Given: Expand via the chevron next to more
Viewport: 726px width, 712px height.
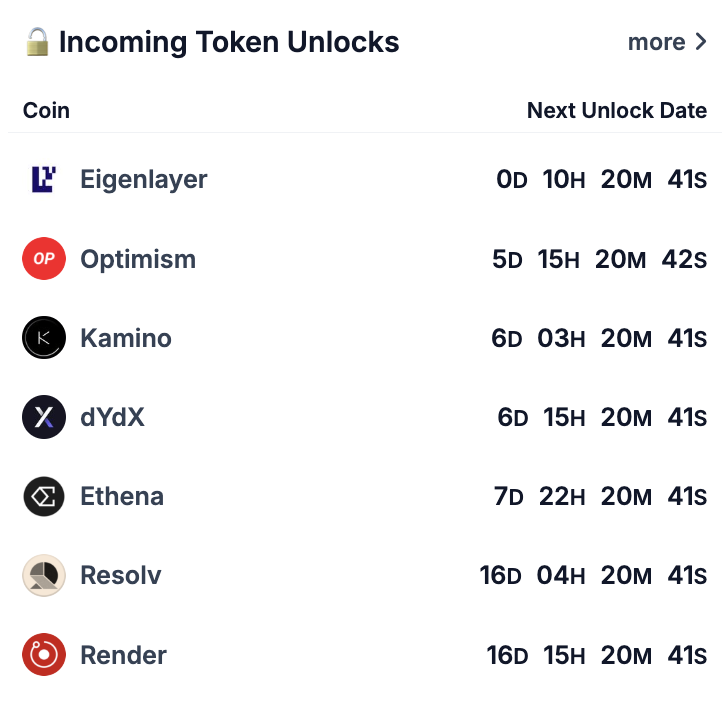Looking at the screenshot, I should (701, 42).
